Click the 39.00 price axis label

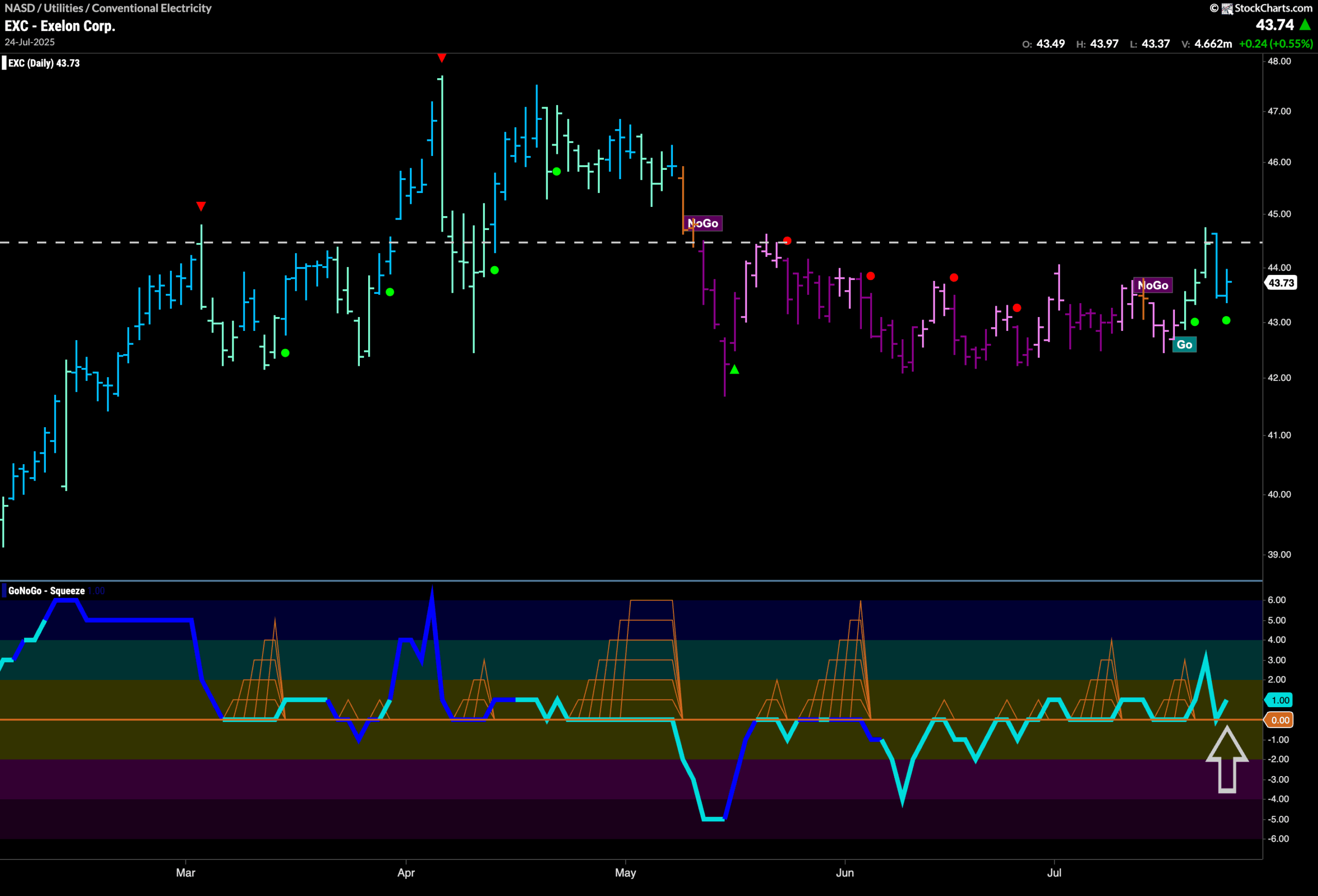coord(1279,554)
